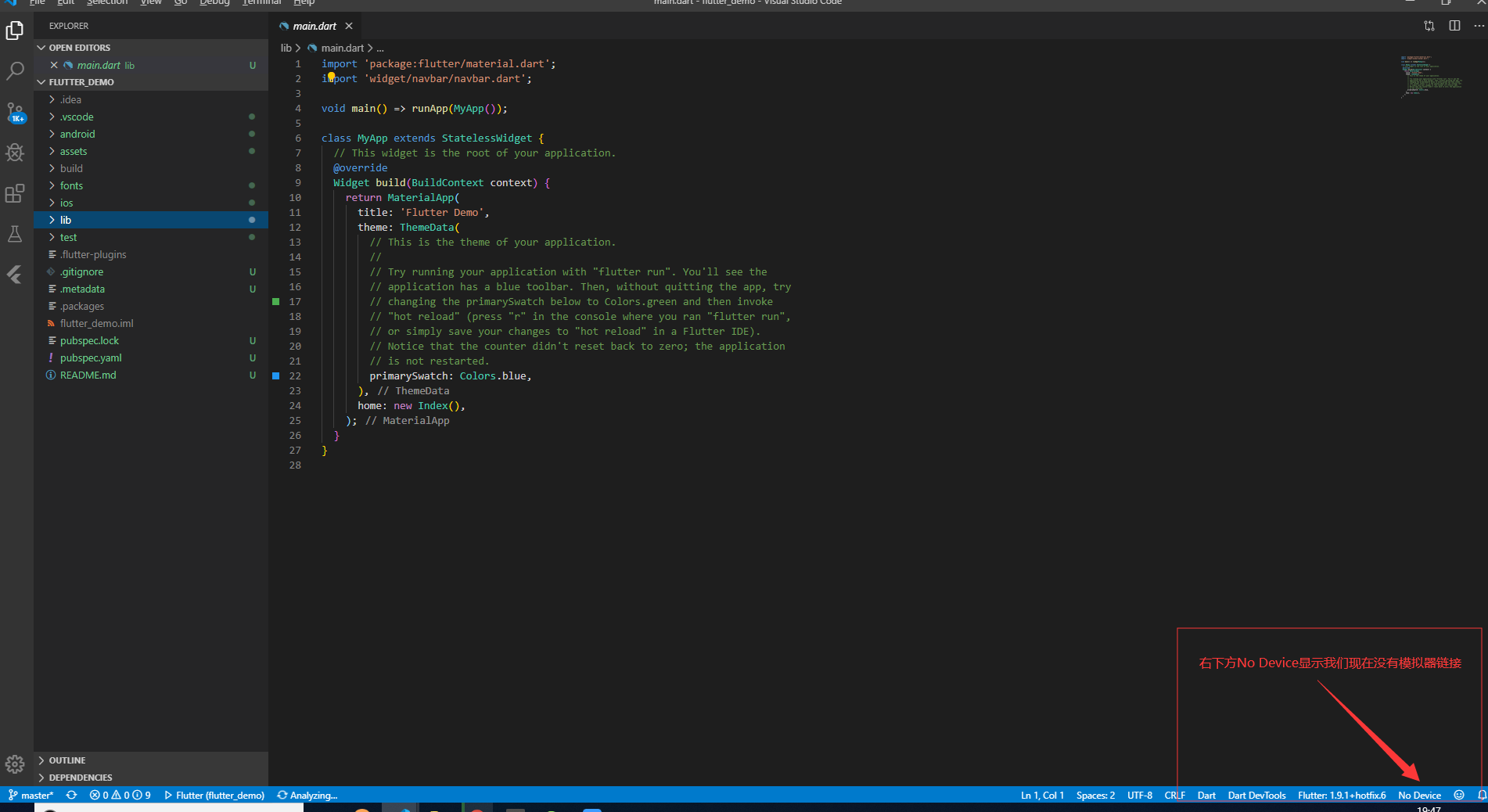
Task: Click Dart DevTools in status bar
Action: click(1256, 796)
